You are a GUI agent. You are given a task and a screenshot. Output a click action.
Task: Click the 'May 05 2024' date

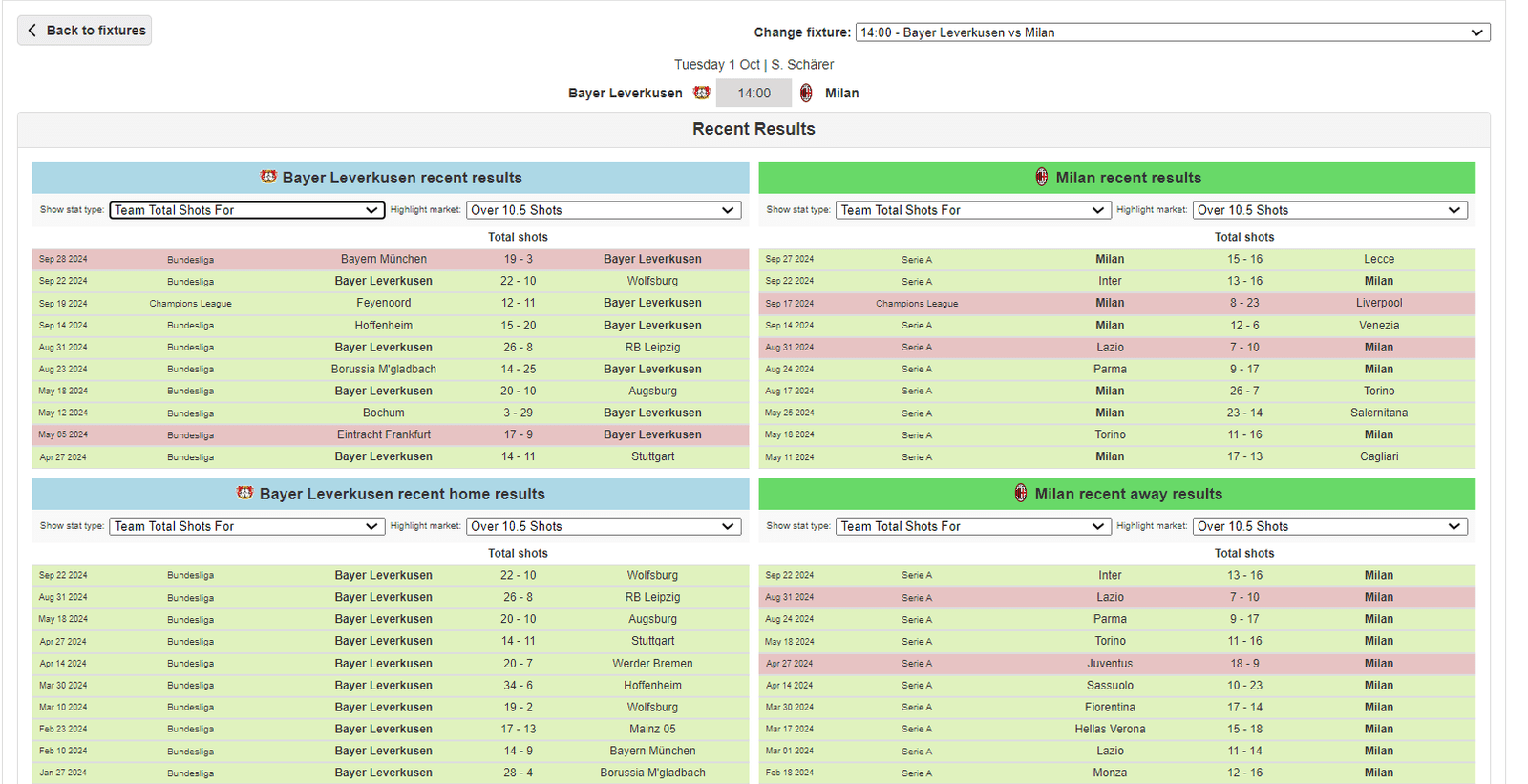point(63,434)
